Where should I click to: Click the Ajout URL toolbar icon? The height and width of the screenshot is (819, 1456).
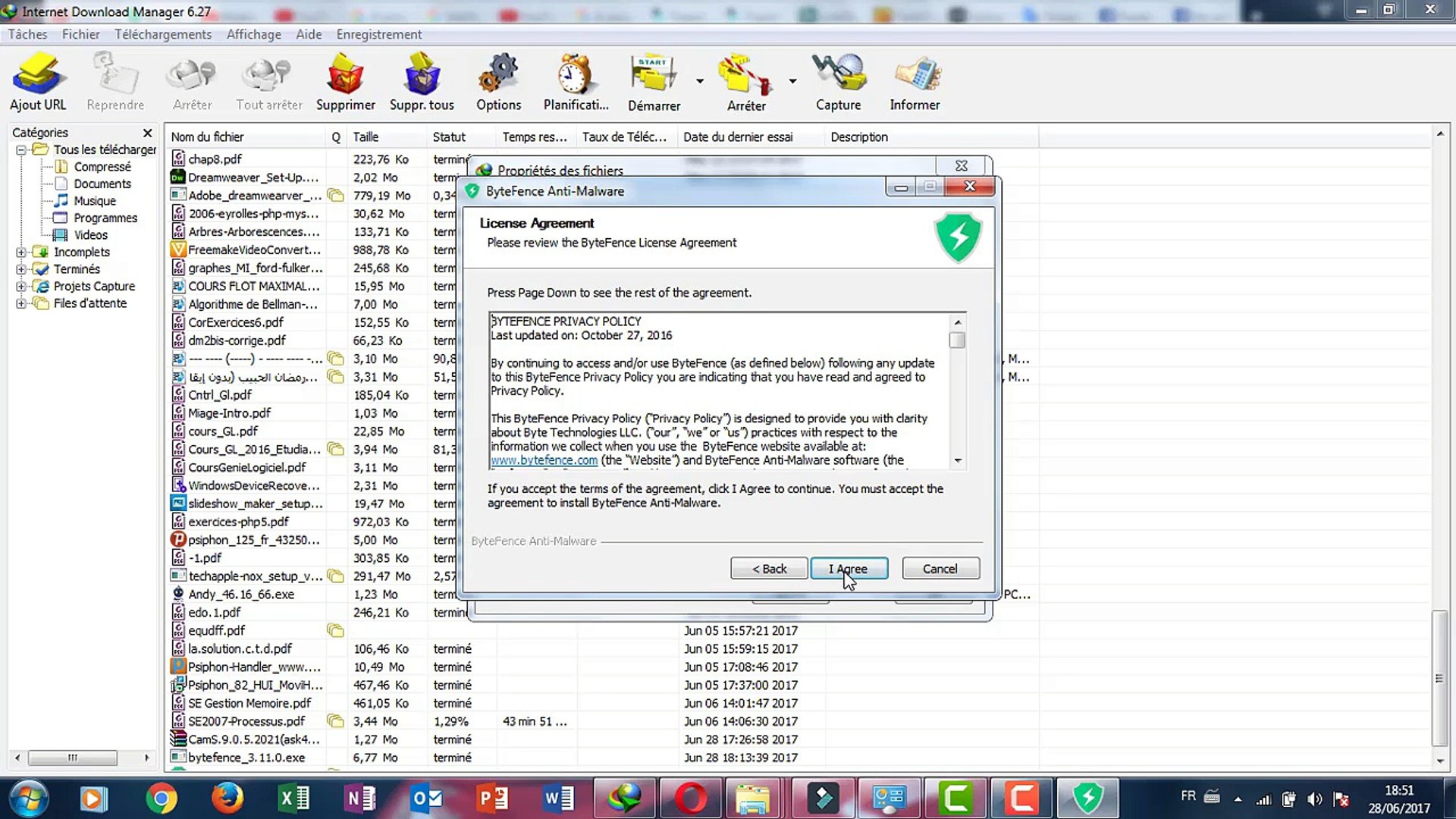point(38,82)
